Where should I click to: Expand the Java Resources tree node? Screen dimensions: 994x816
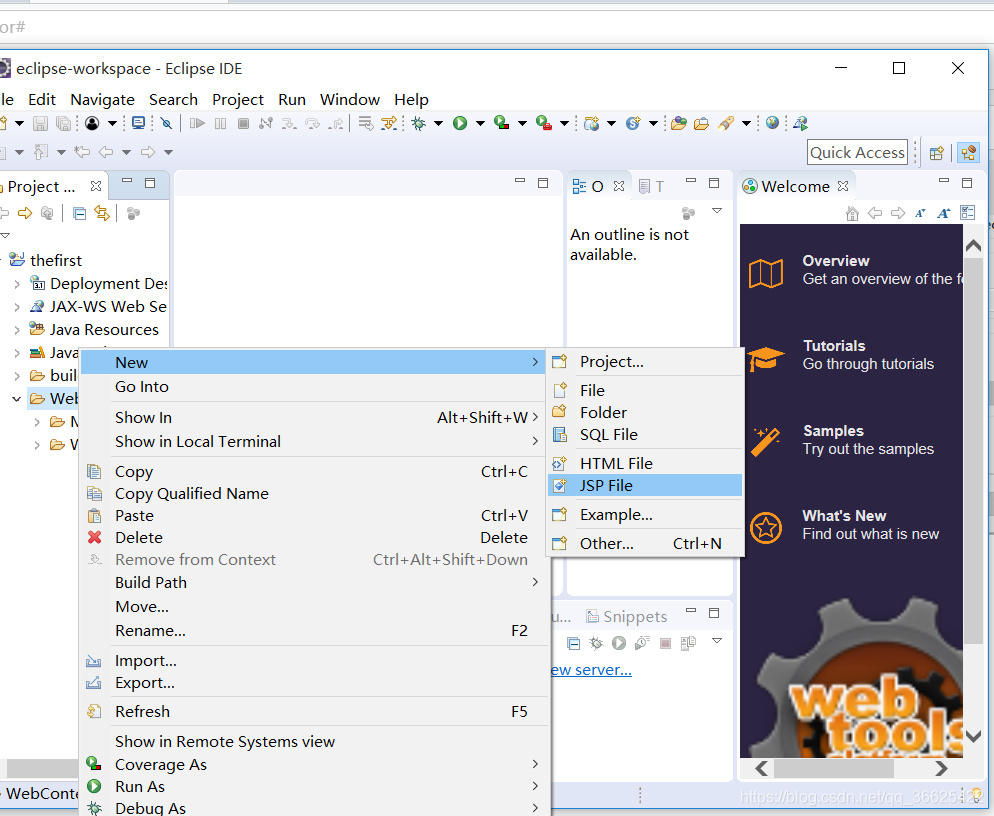(x=18, y=330)
